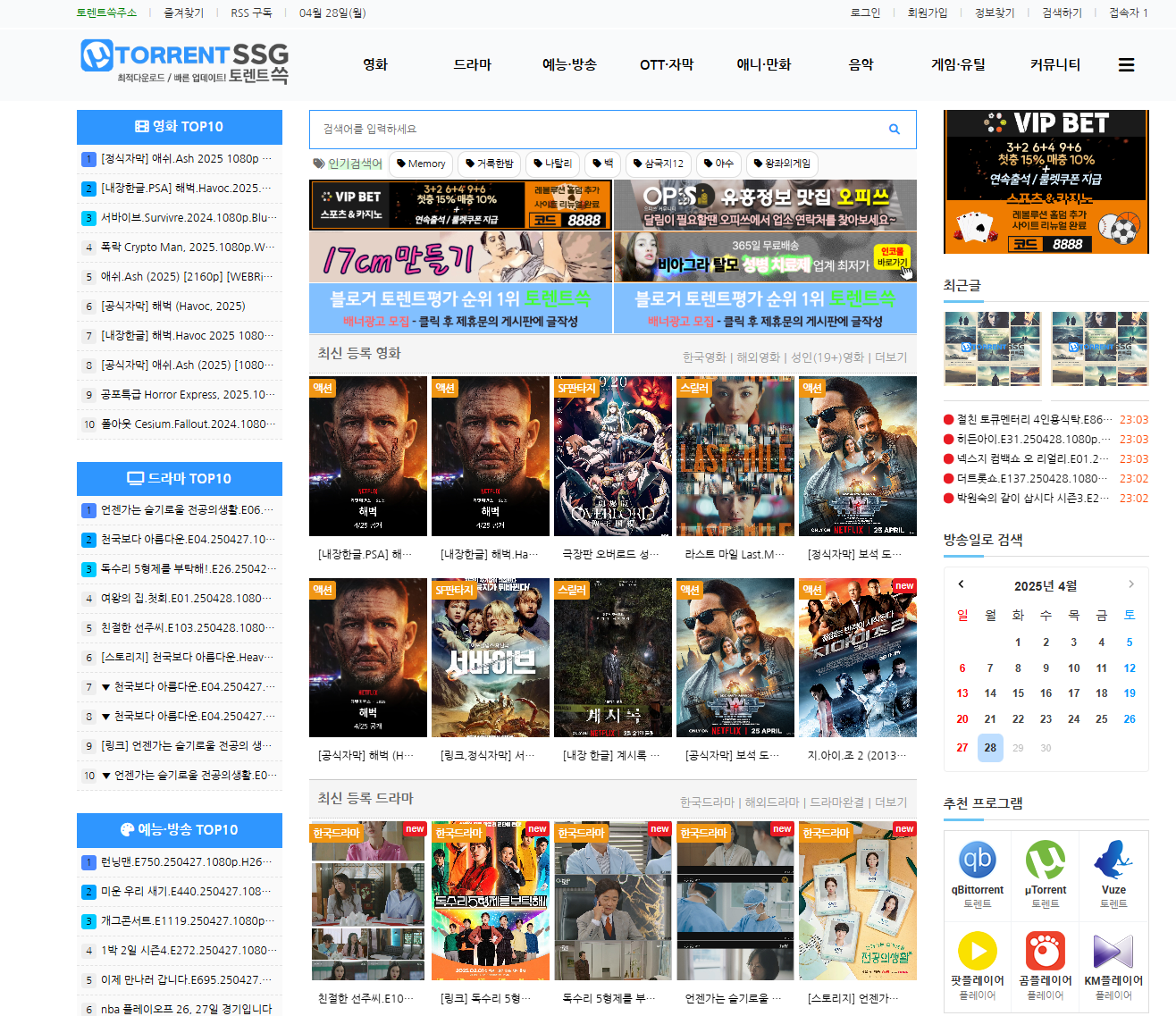This screenshot has height=1016, width=1176.
Task: Select April 28 in the calendar
Action: pyautogui.click(x=990, y=748)
